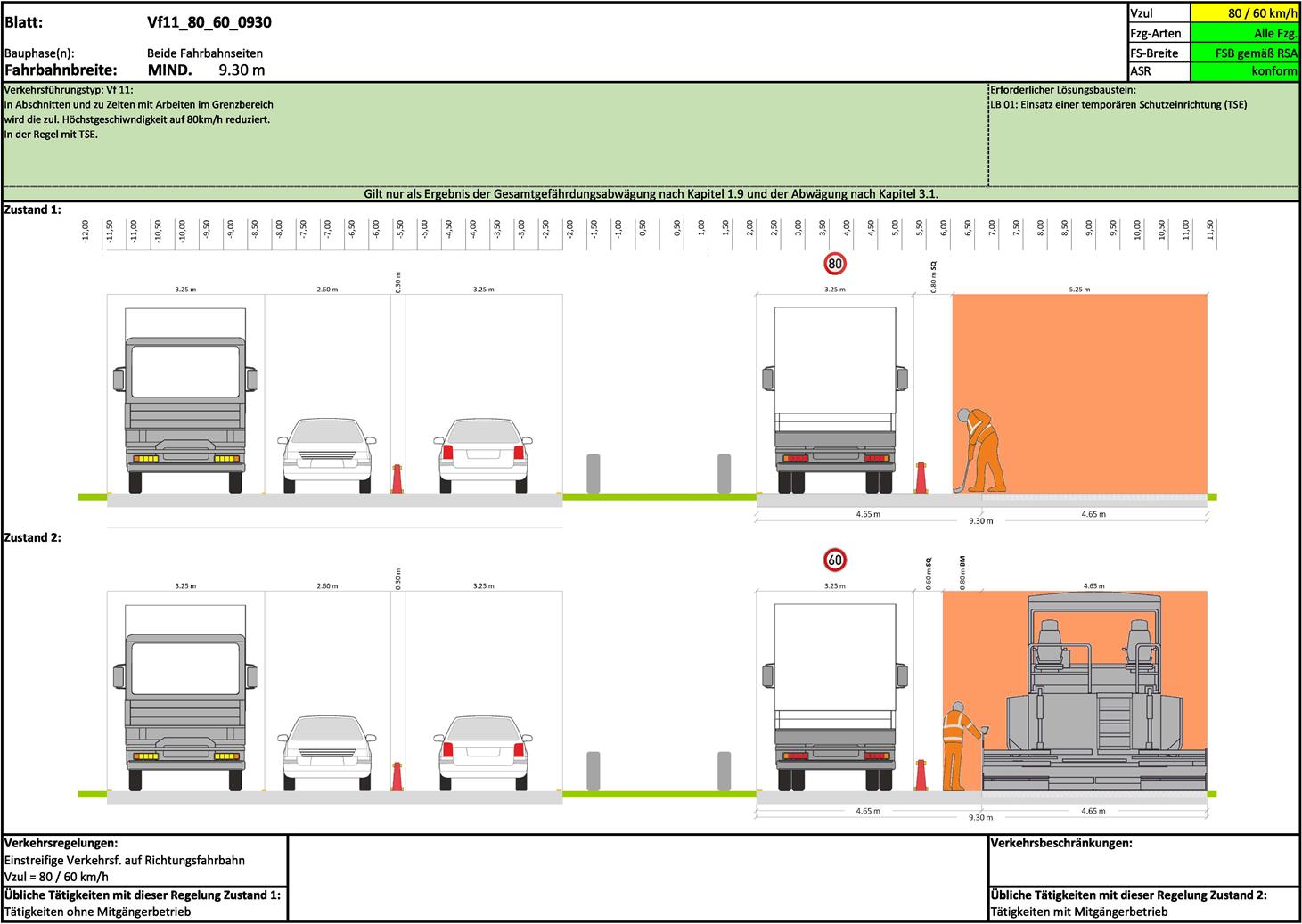Select the left gray bollard in Zustand 1
1302x924 pixels.
point(593,473)
